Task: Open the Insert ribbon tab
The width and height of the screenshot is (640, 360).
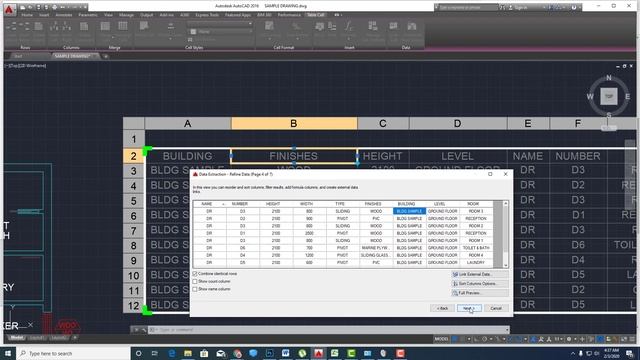Action: (44, 15)
